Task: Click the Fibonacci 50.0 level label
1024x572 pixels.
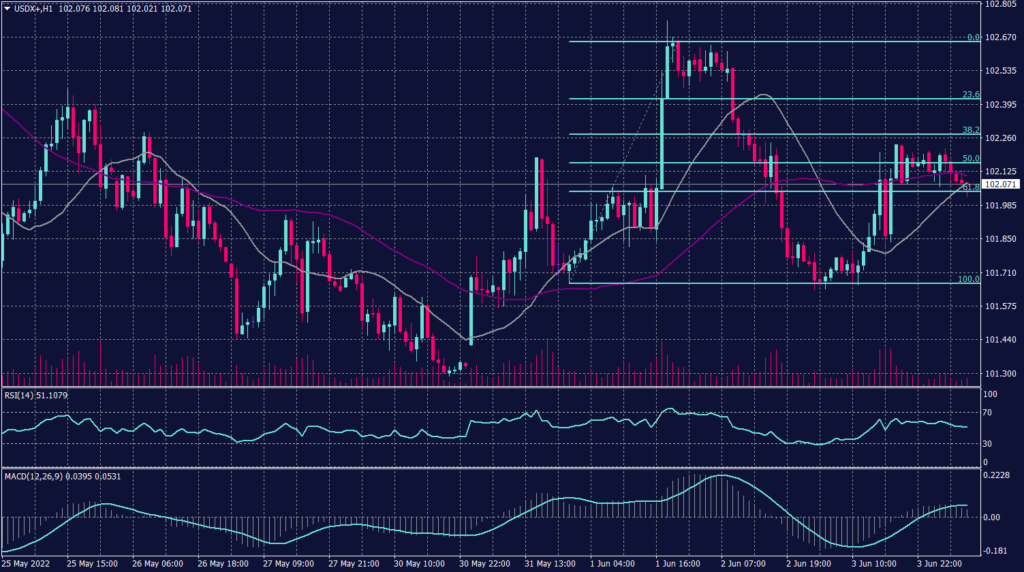Action: 970,159
